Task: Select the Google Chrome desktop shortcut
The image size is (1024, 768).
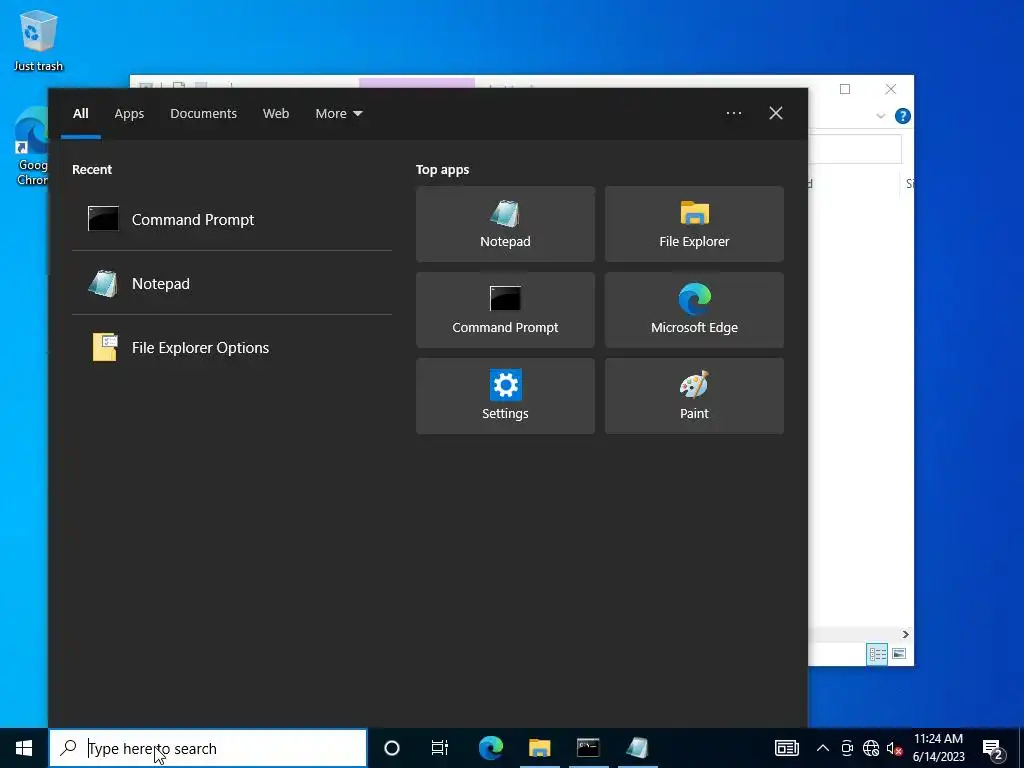Action: point(30,146)
